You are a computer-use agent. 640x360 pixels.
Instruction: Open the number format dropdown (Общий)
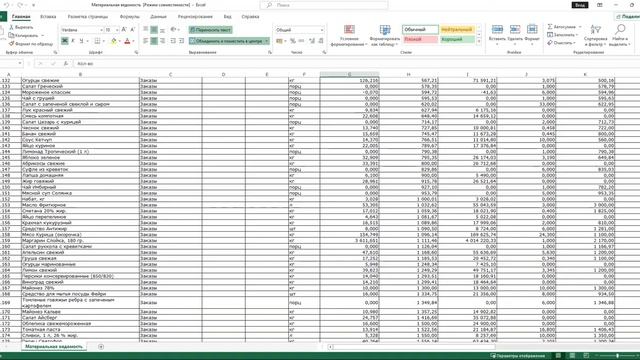pos(300,30)
